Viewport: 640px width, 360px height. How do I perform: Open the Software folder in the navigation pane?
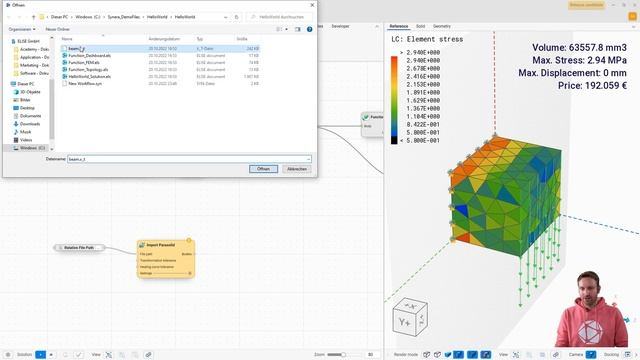pyautogui.click(x=31, y=73)
